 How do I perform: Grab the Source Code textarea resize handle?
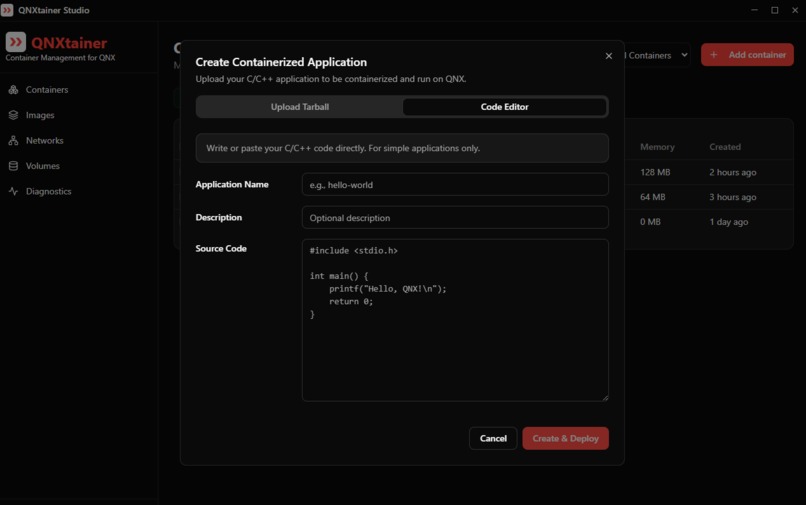coord(605,398)
